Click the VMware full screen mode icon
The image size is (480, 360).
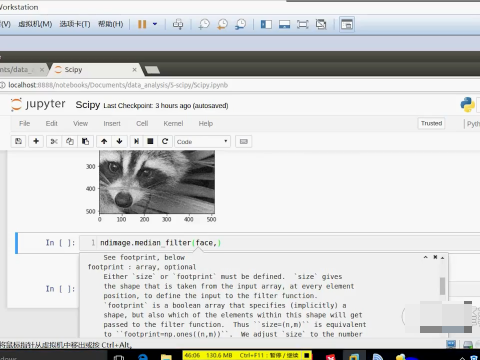click(302, 24)
